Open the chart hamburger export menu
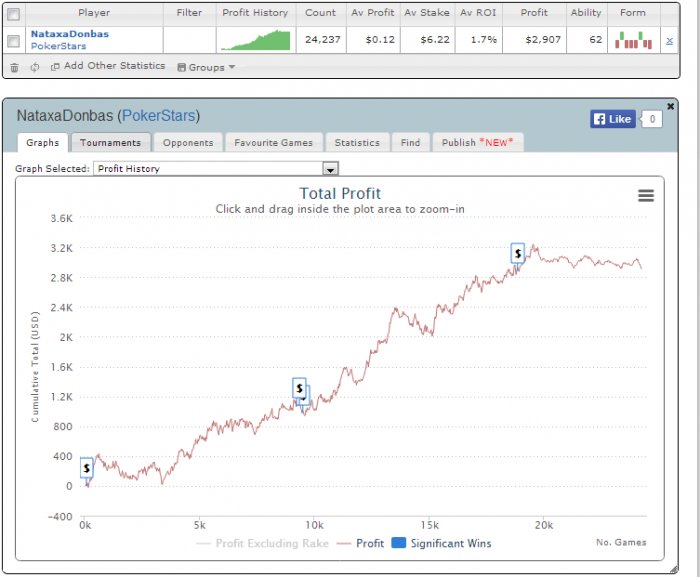Image resolution: width=700 pixels, height=577 pixels. point(646,196)
